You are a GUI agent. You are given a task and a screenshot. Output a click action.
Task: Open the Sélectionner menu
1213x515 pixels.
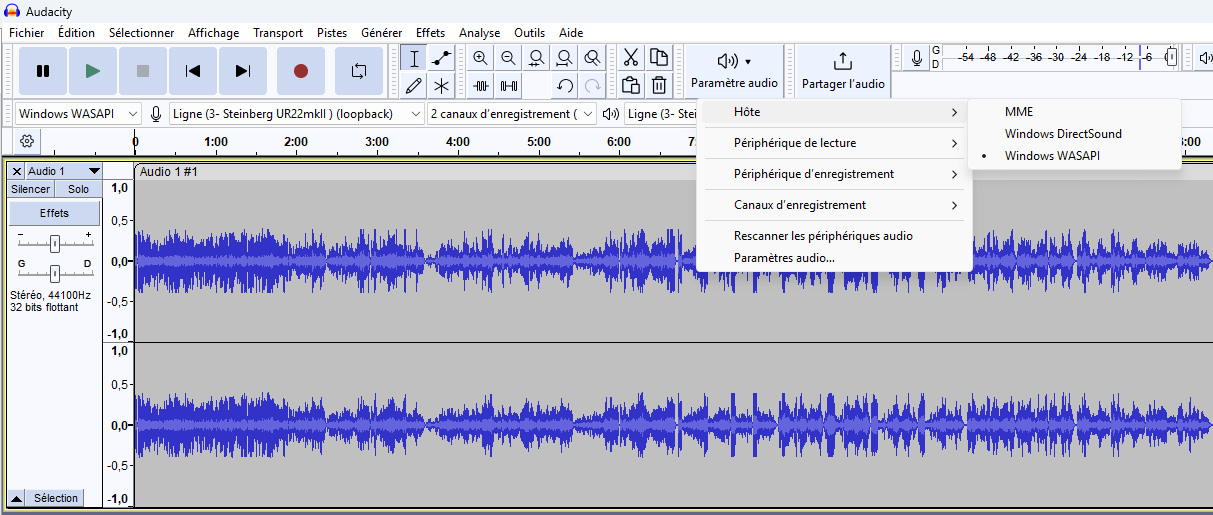tap(141, 33)
